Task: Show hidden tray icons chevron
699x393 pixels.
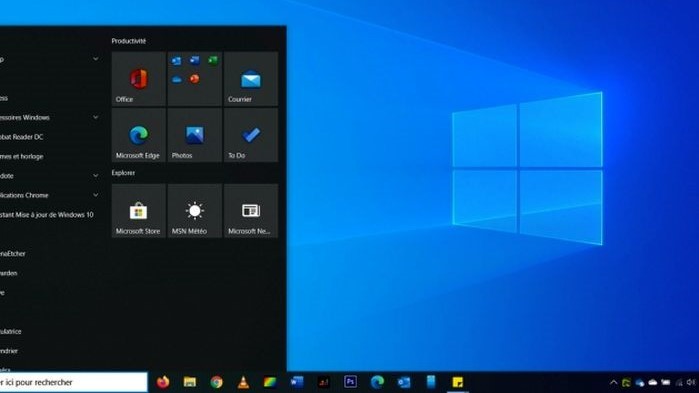Action: click(x=613, y=382)
